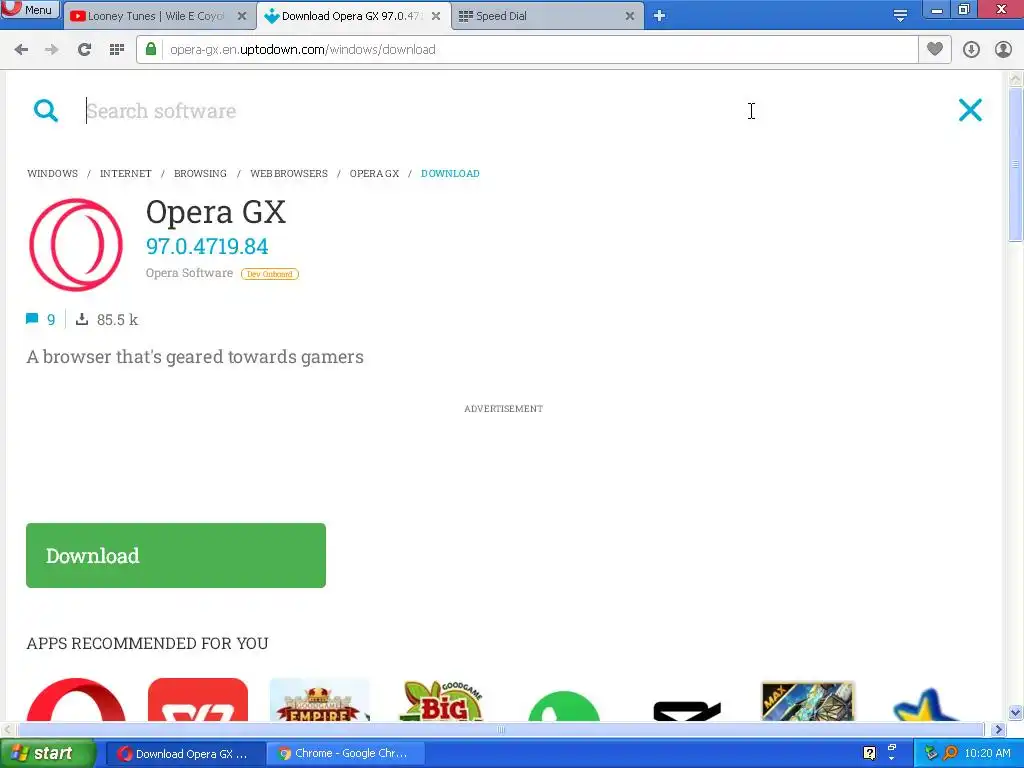Click the help question mark tray icon

[x=869, y=754]
